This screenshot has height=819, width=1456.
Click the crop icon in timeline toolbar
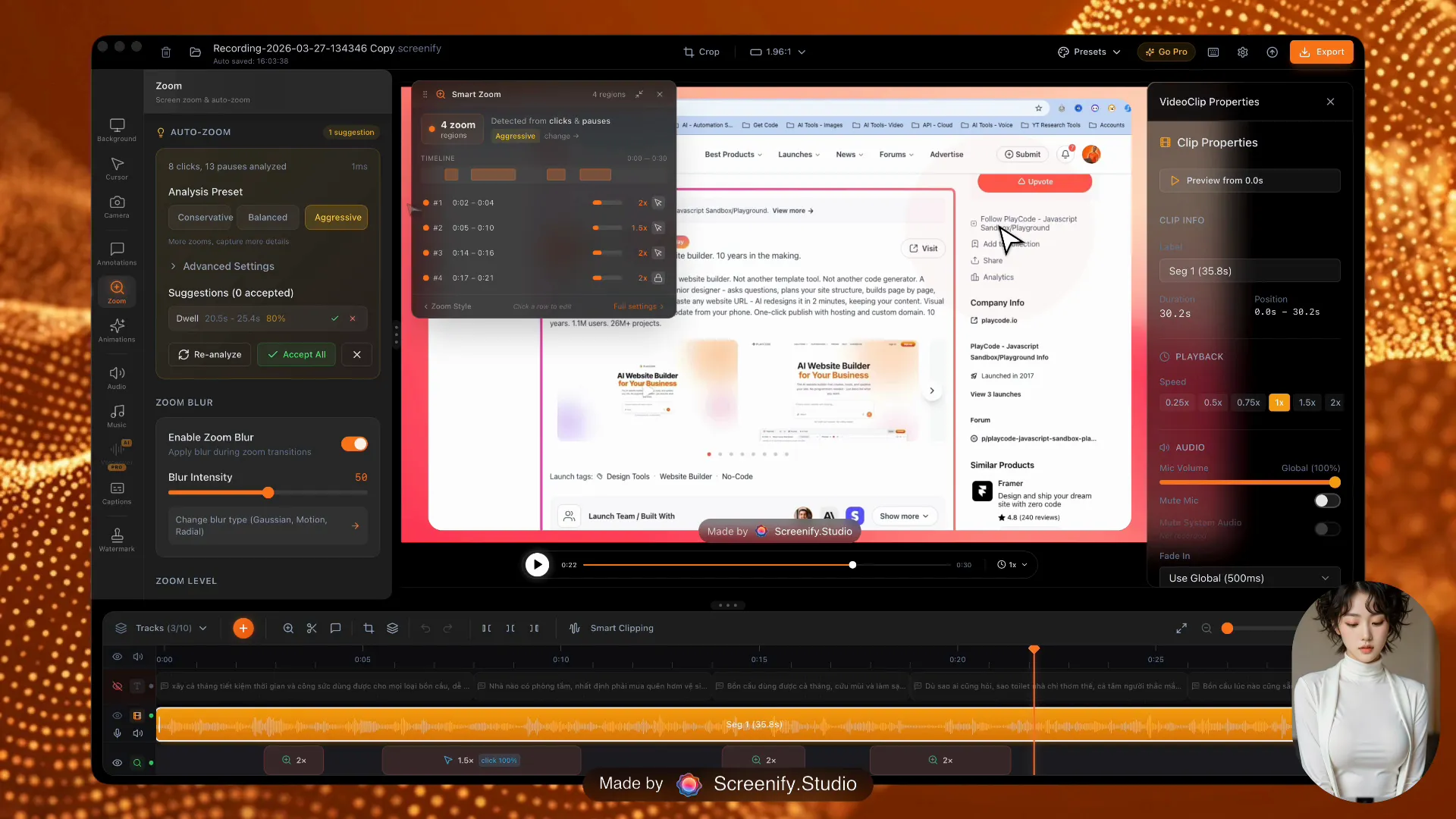[x=369, y=628]
